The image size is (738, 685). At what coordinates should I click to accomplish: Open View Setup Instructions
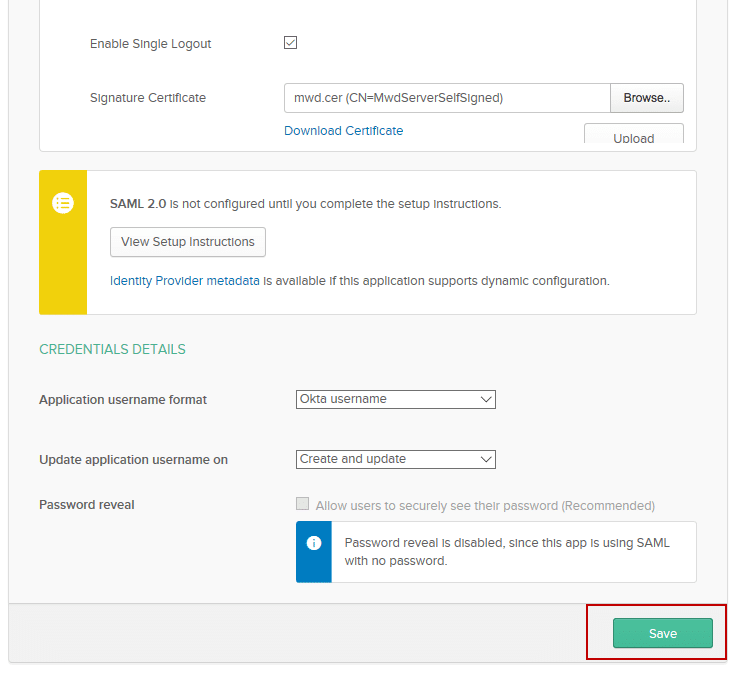point(188,242)
